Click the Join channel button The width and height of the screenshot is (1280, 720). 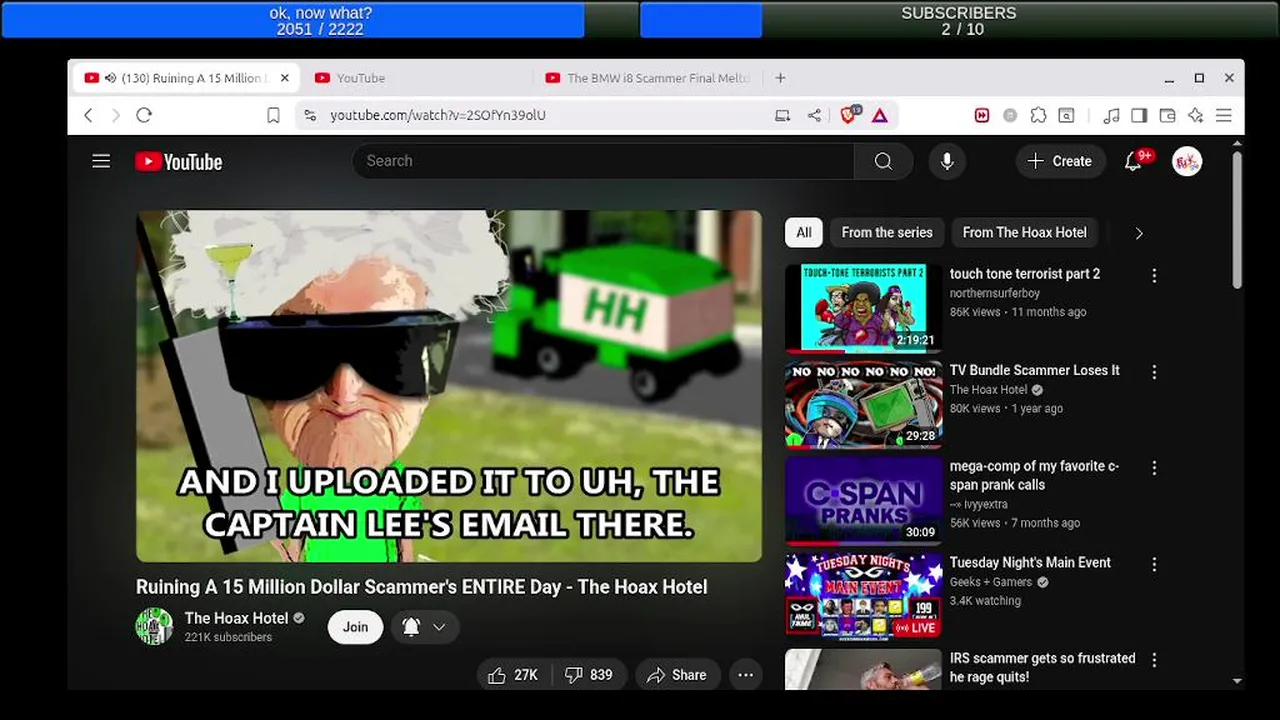click(x=355, y=627)
